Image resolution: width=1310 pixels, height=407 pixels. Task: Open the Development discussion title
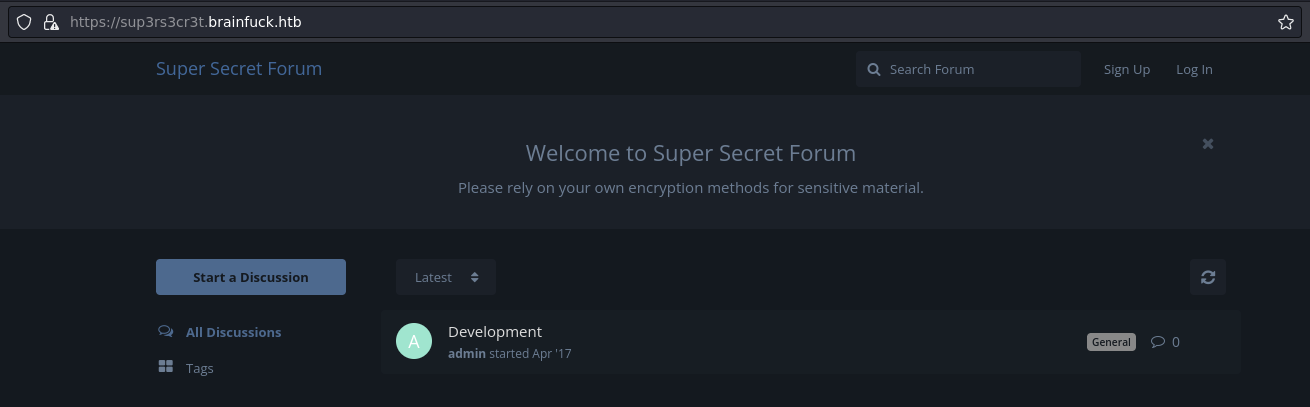click(x=495, y=332)
